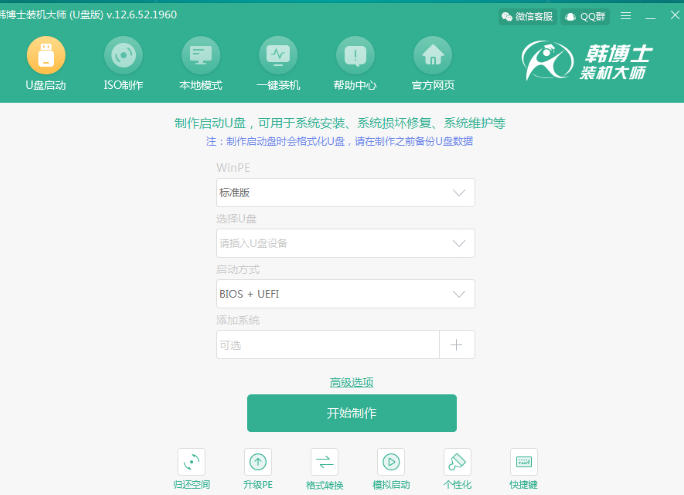684x495 pixels.
Task: Open 个性化 customization tool
Action: 457,462
